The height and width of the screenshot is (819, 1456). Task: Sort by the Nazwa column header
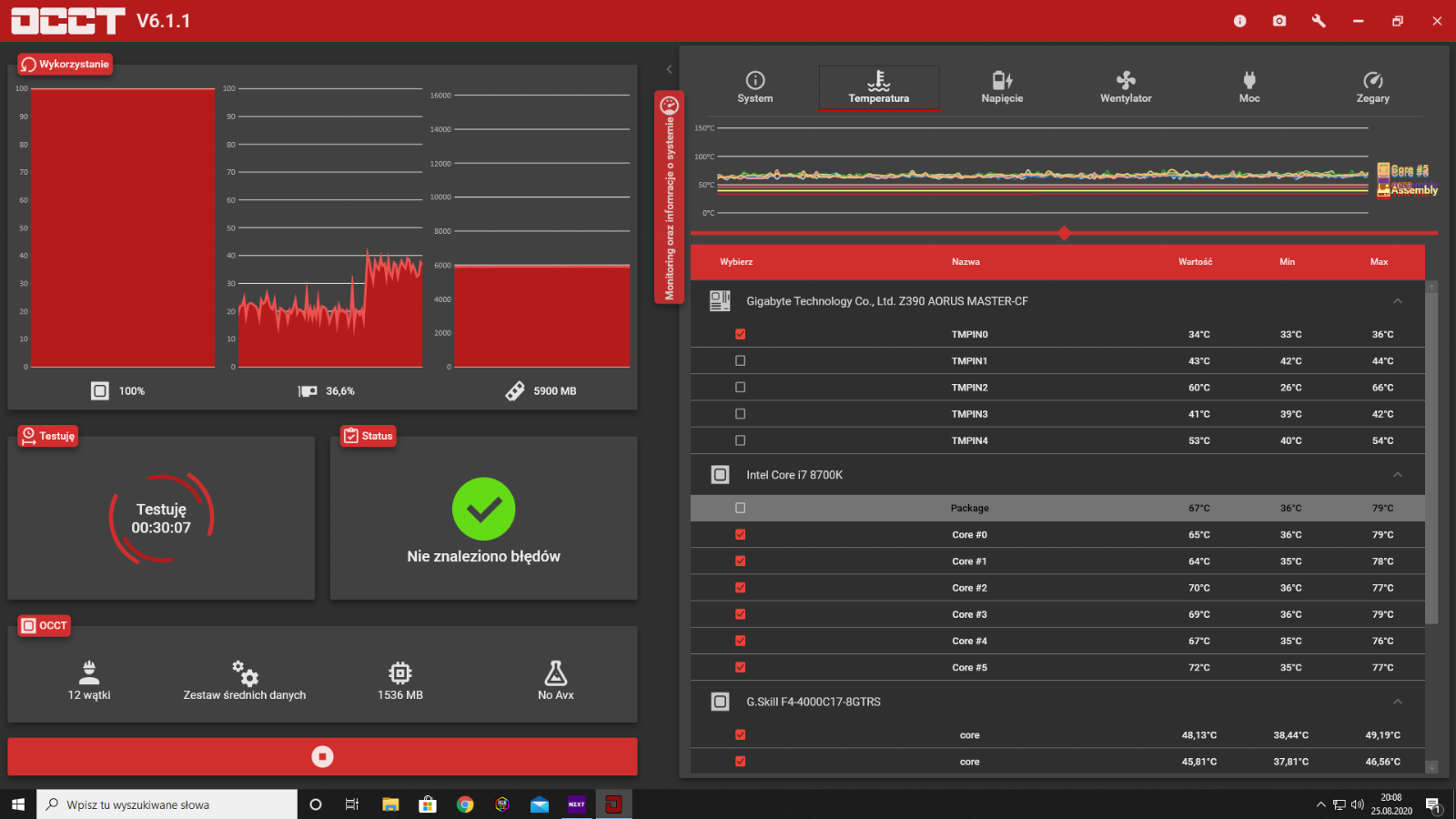[x=966, y=262]
